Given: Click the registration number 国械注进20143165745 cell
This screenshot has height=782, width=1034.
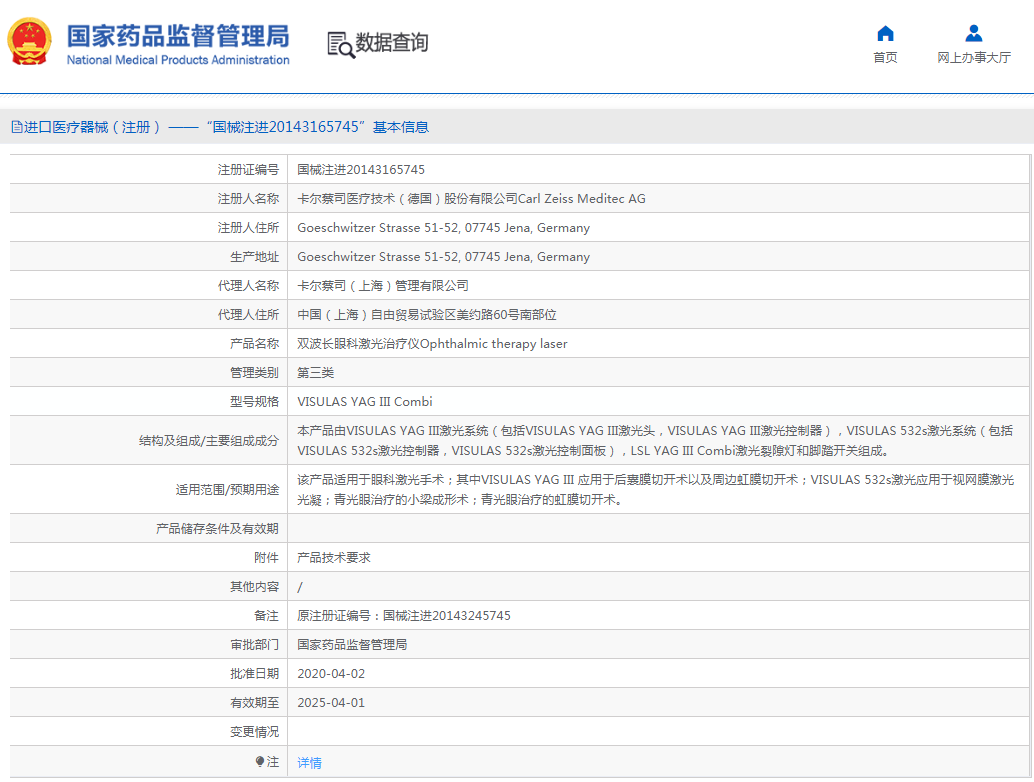Looking at the screenshot, I should 361,170.
